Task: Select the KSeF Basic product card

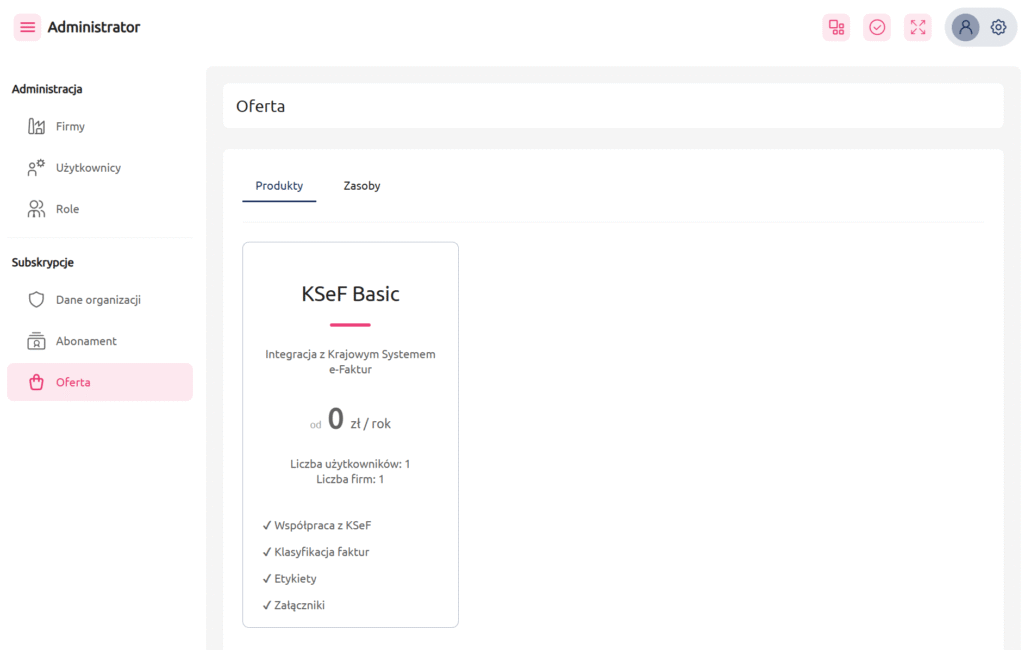Action: (x=350, y=434)
